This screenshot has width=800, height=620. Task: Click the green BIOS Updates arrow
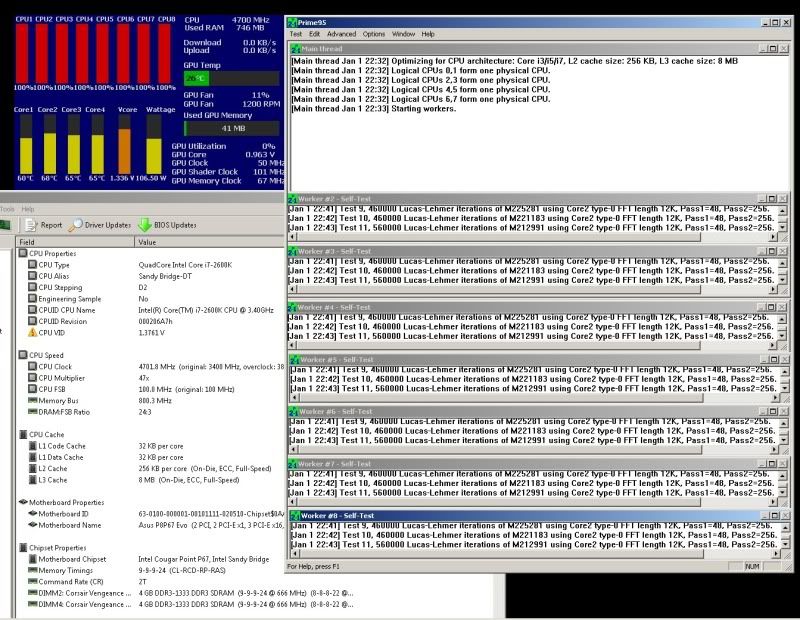145,225
